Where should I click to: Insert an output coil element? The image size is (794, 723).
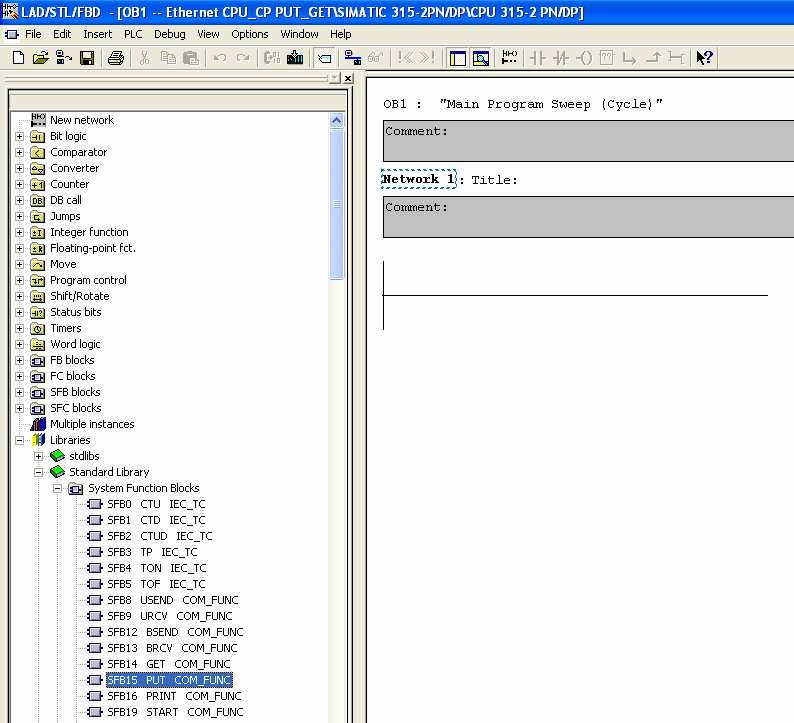pyautogui.click(x=584, y=58)
